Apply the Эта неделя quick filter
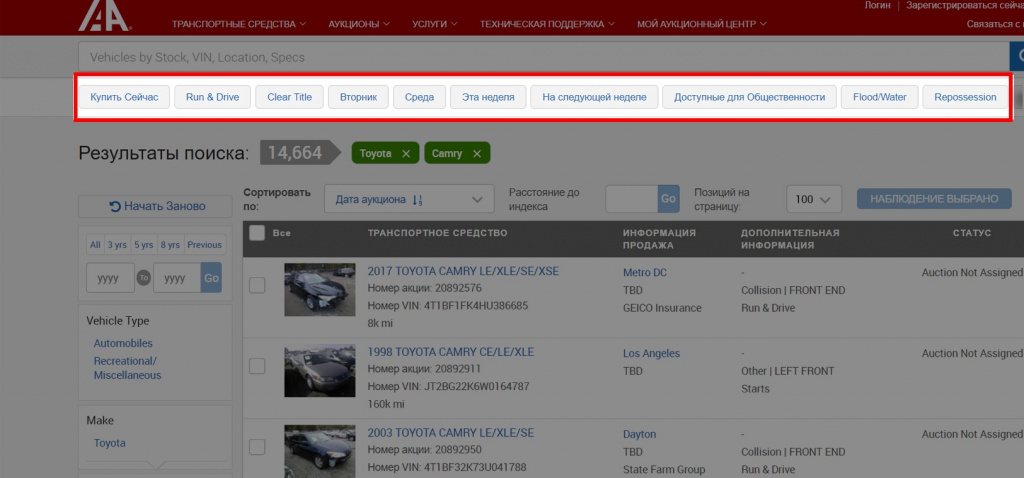Image resolution: width=1024 pixels, height=478 pixels. click(x=488, y=97)
